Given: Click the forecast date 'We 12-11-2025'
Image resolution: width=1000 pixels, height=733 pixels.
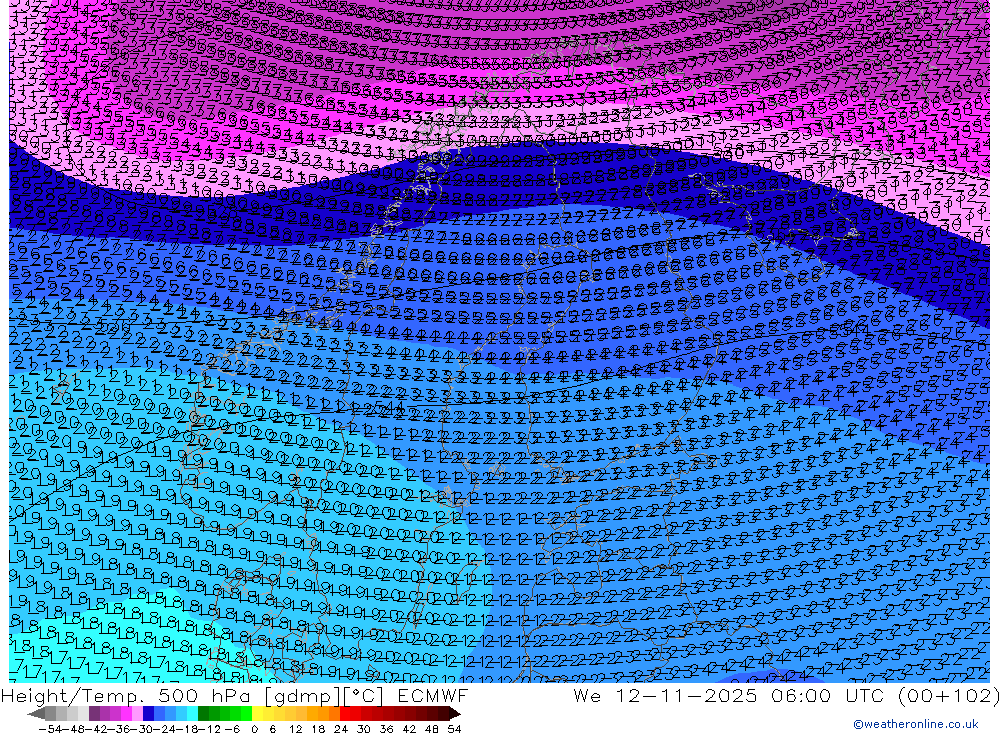Looking at the screenshot, I should [x=665, y=695].
